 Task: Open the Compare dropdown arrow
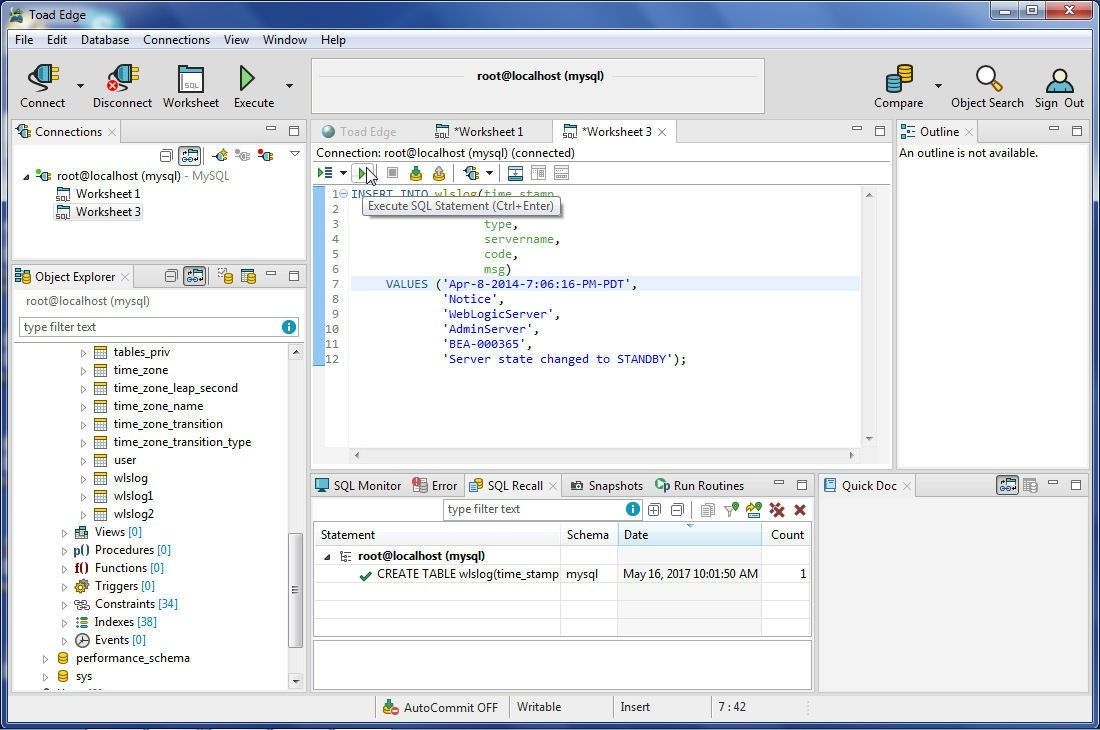(x=938, y=86)
